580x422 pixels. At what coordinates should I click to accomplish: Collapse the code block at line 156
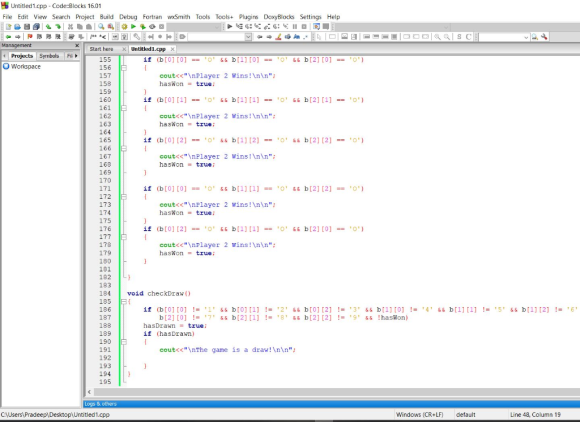[124, 68]
